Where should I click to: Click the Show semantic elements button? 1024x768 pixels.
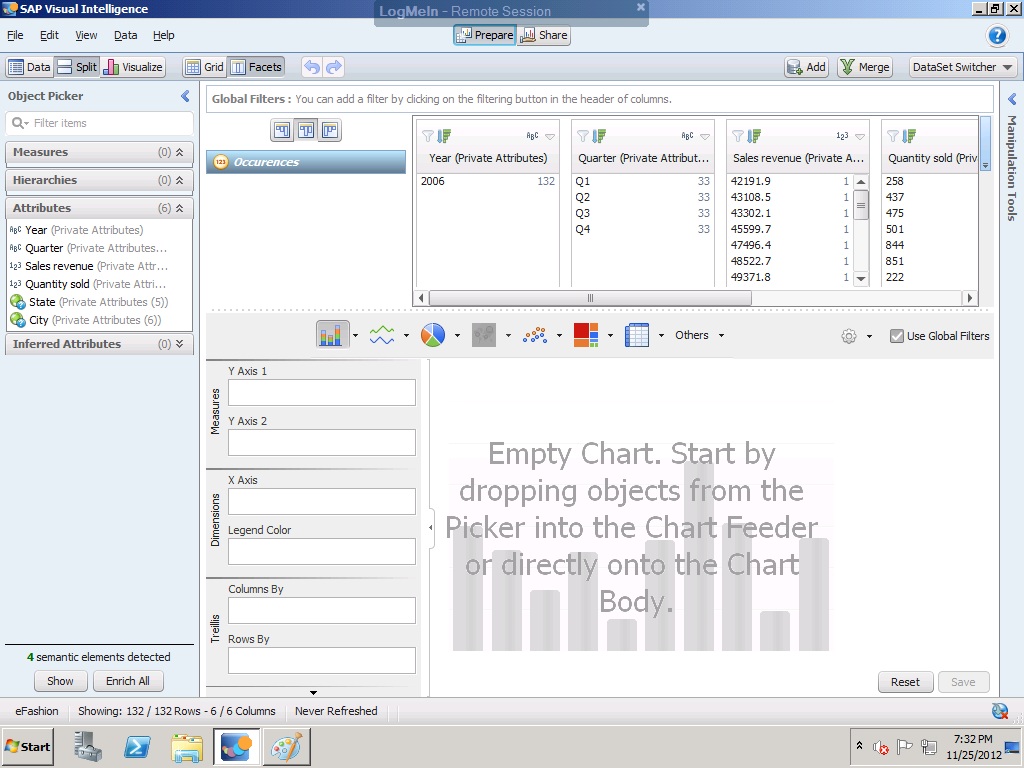[60, 681]
